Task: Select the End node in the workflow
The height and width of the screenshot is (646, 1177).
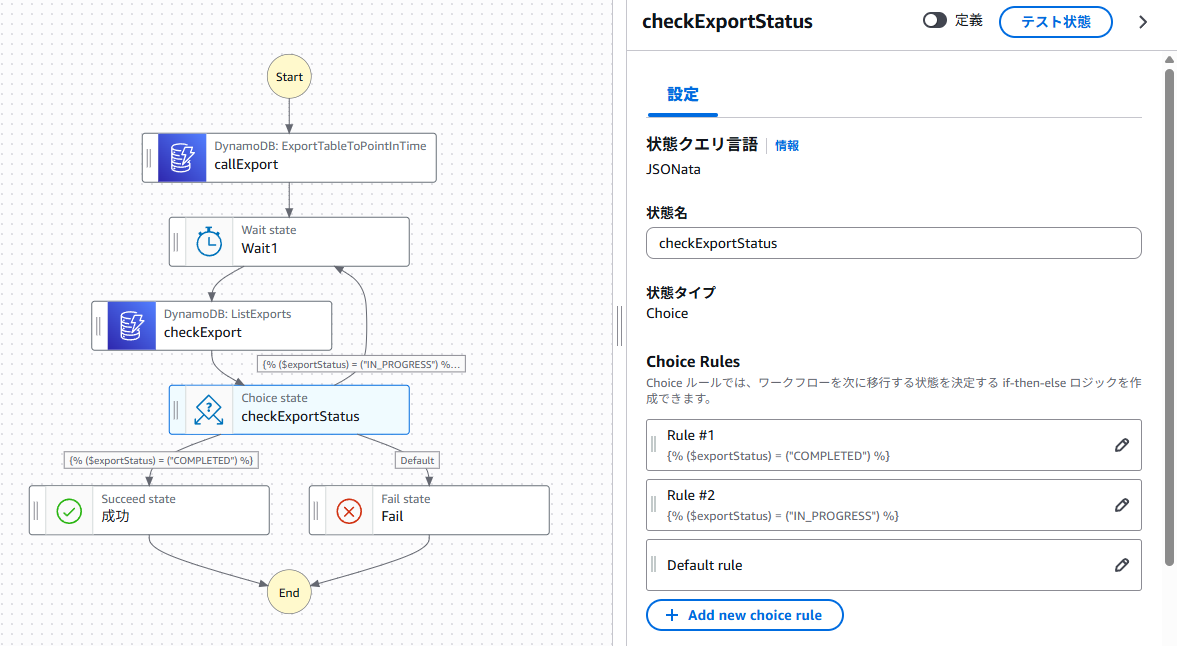Action: pyautogui.click(x=289, y=592)
